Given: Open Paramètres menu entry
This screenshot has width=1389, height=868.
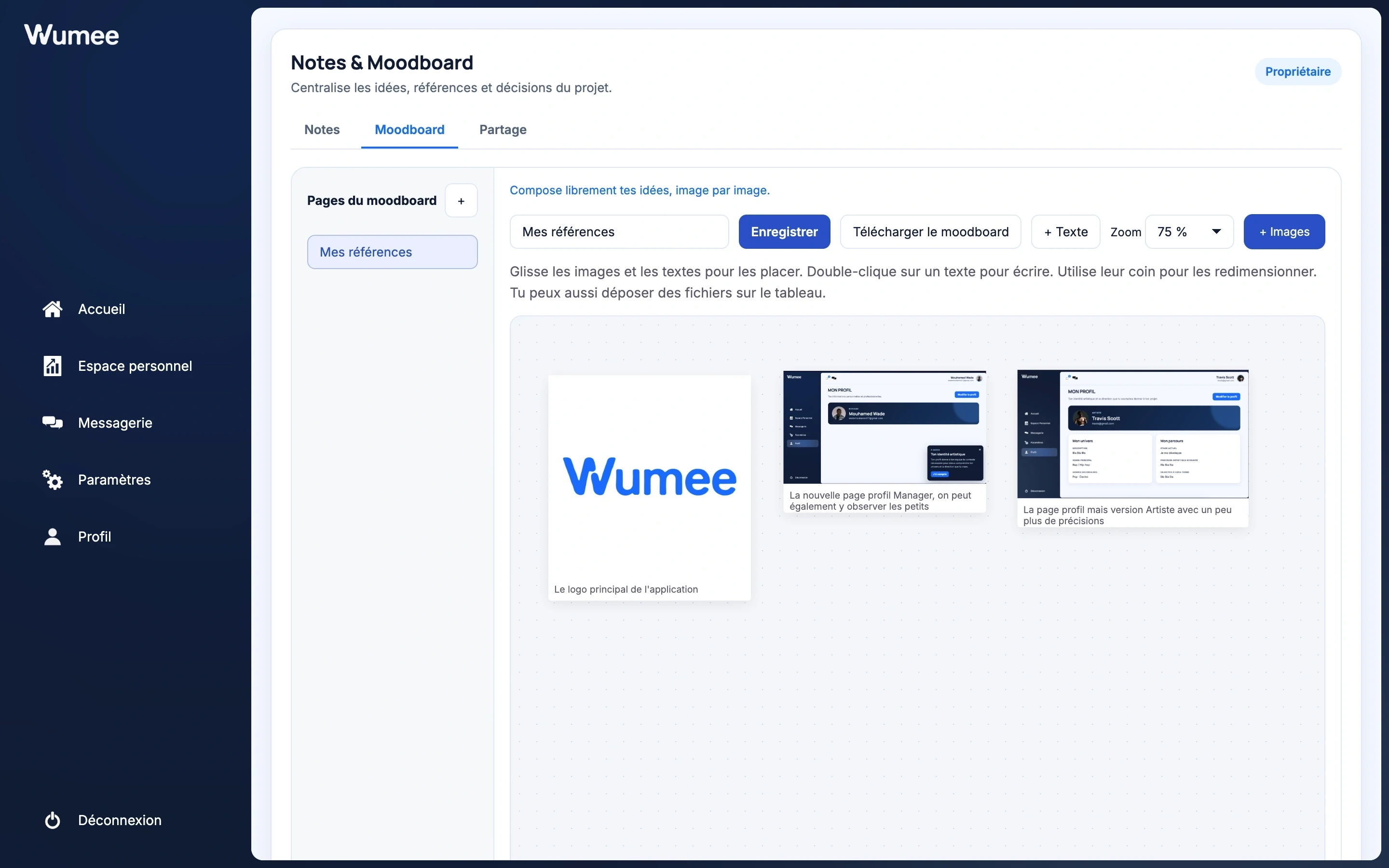Looking at the screenshot, I should 114,479.
